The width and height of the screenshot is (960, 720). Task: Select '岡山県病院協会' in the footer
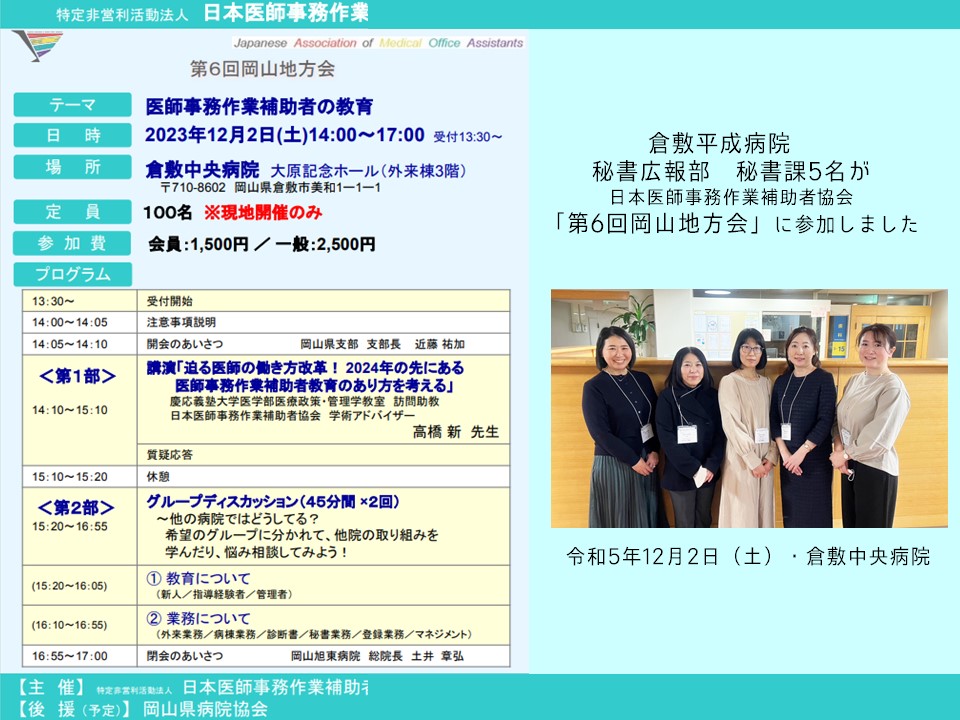coord(205,709)
